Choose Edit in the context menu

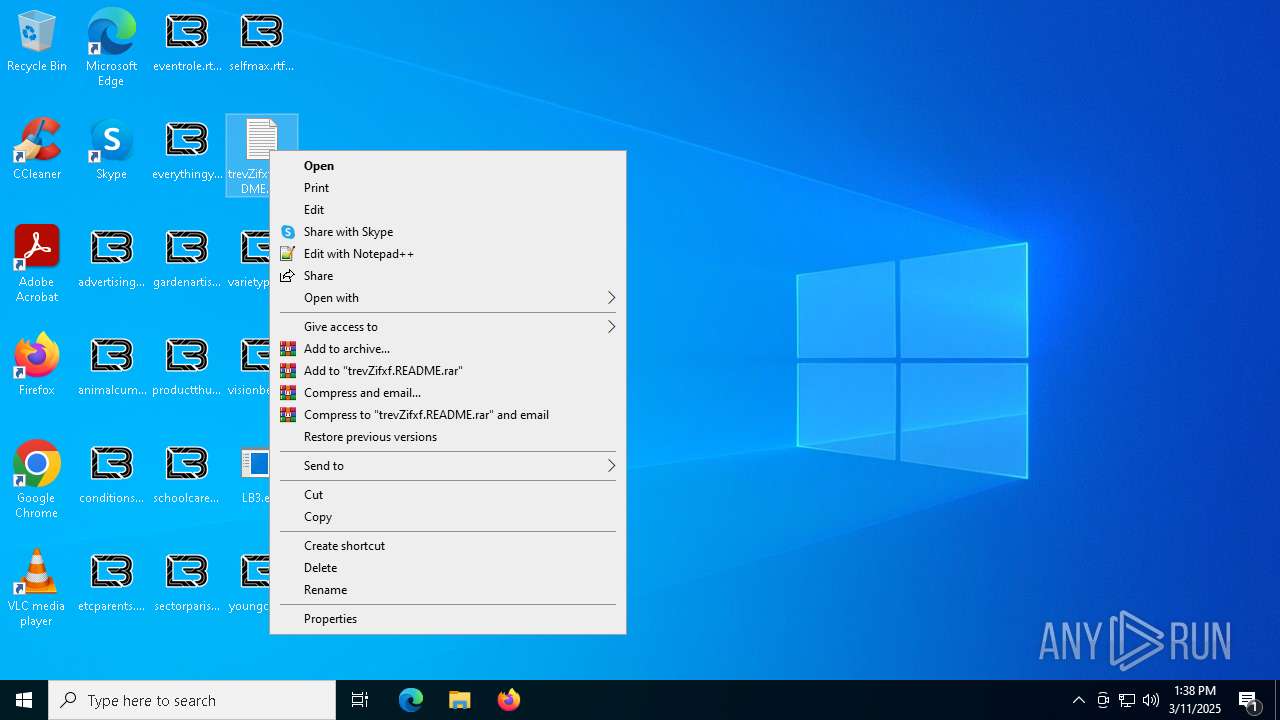point(448,210)
